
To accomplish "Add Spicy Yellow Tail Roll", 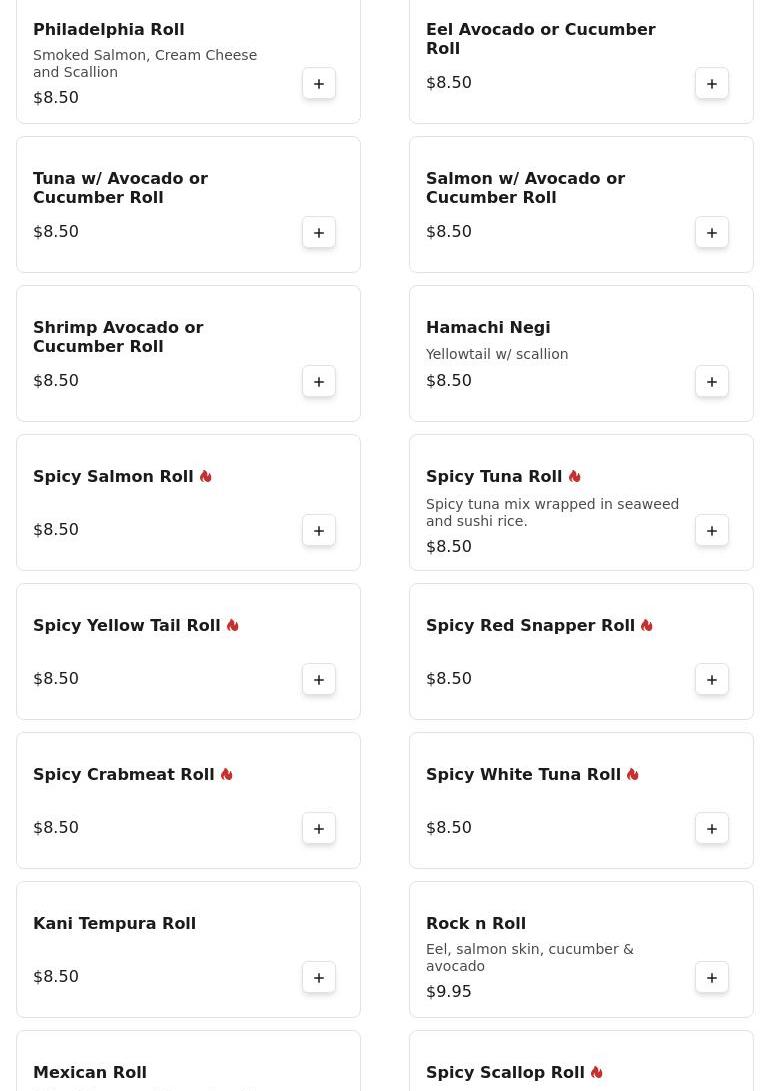I will pos(319,680).
